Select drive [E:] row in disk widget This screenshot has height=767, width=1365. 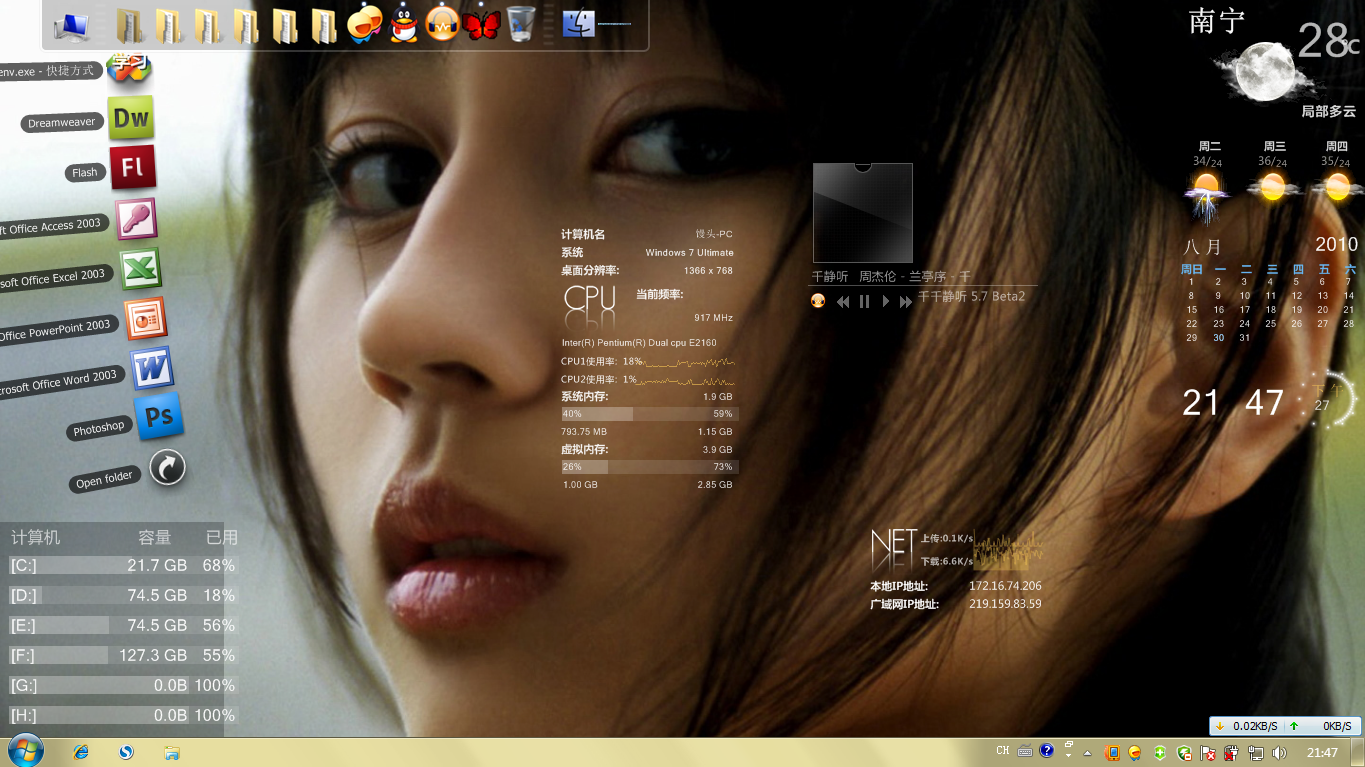point(123,625)
